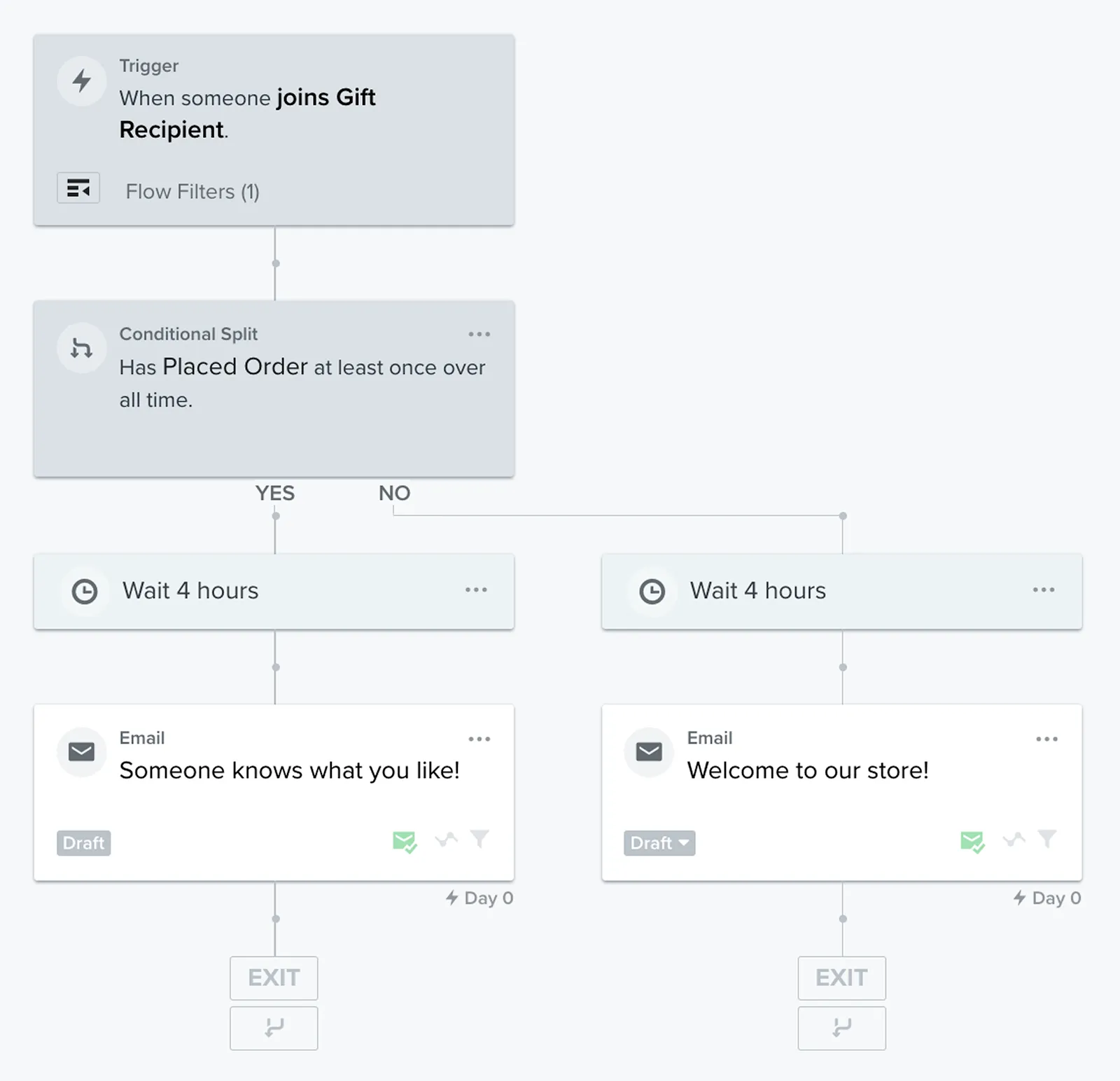Select the NO branch label

[x=394, y=493]
